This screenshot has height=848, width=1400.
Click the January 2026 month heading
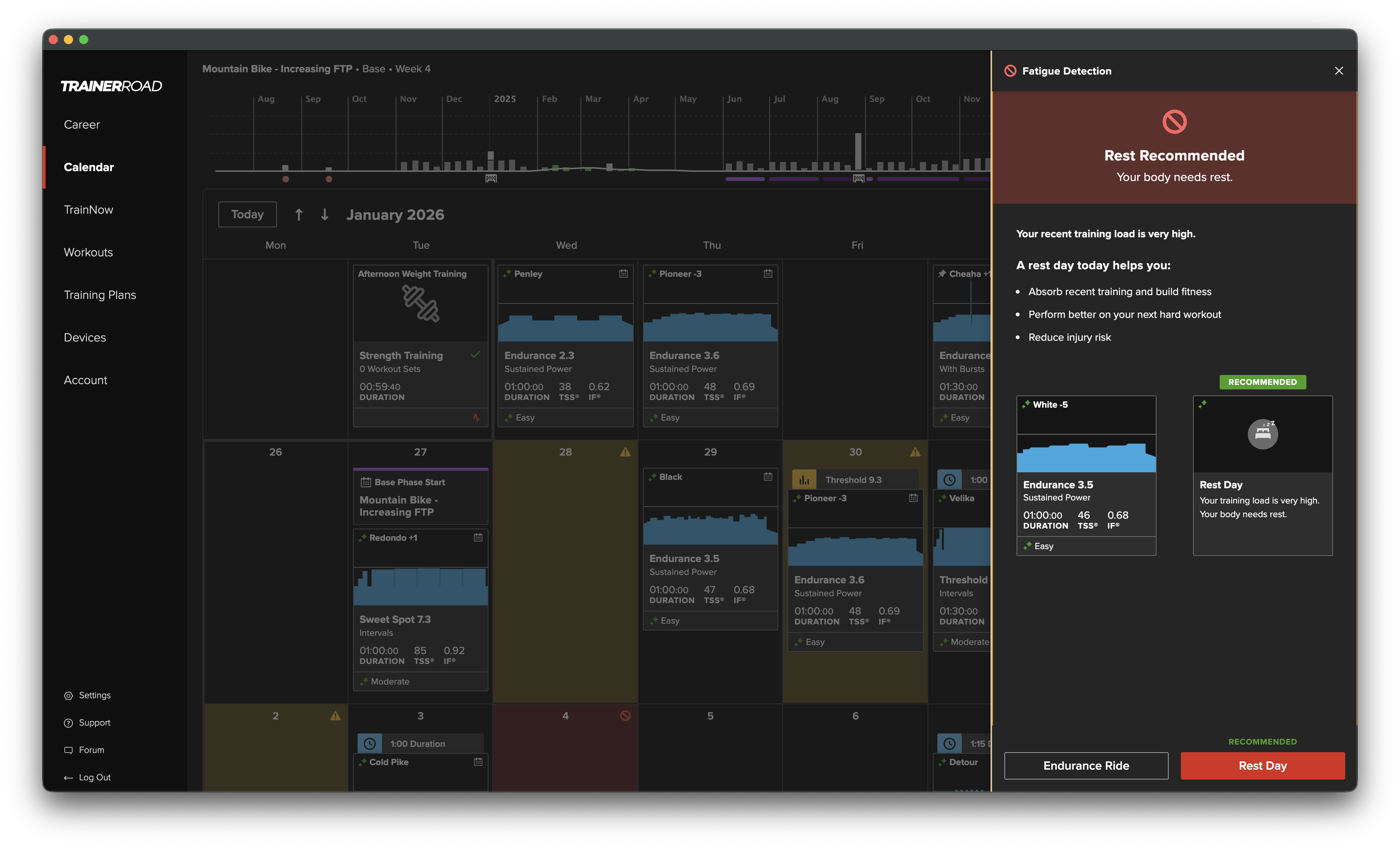[x=395, y=215]
